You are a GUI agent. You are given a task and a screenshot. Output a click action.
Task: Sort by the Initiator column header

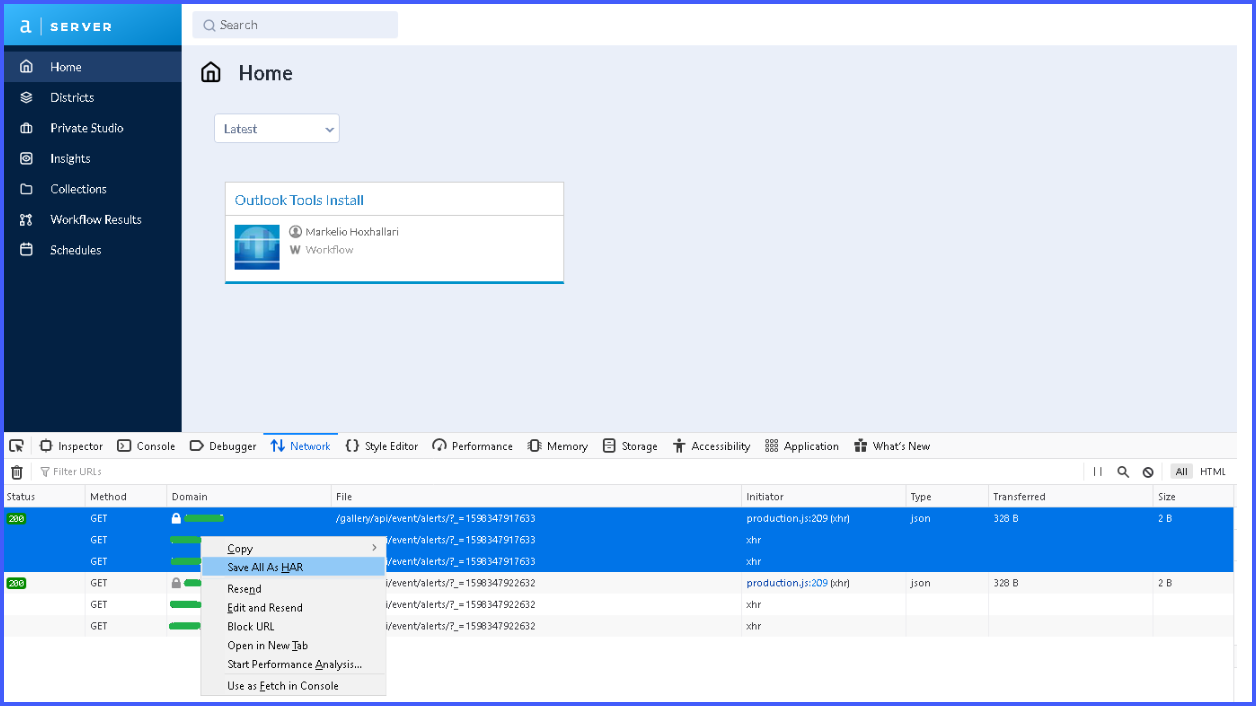[x=824, y=497]
